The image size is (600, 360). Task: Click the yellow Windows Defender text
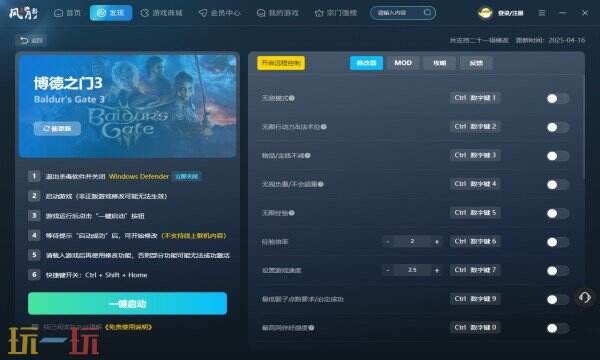pyautogui.click(x=139, y=176)
